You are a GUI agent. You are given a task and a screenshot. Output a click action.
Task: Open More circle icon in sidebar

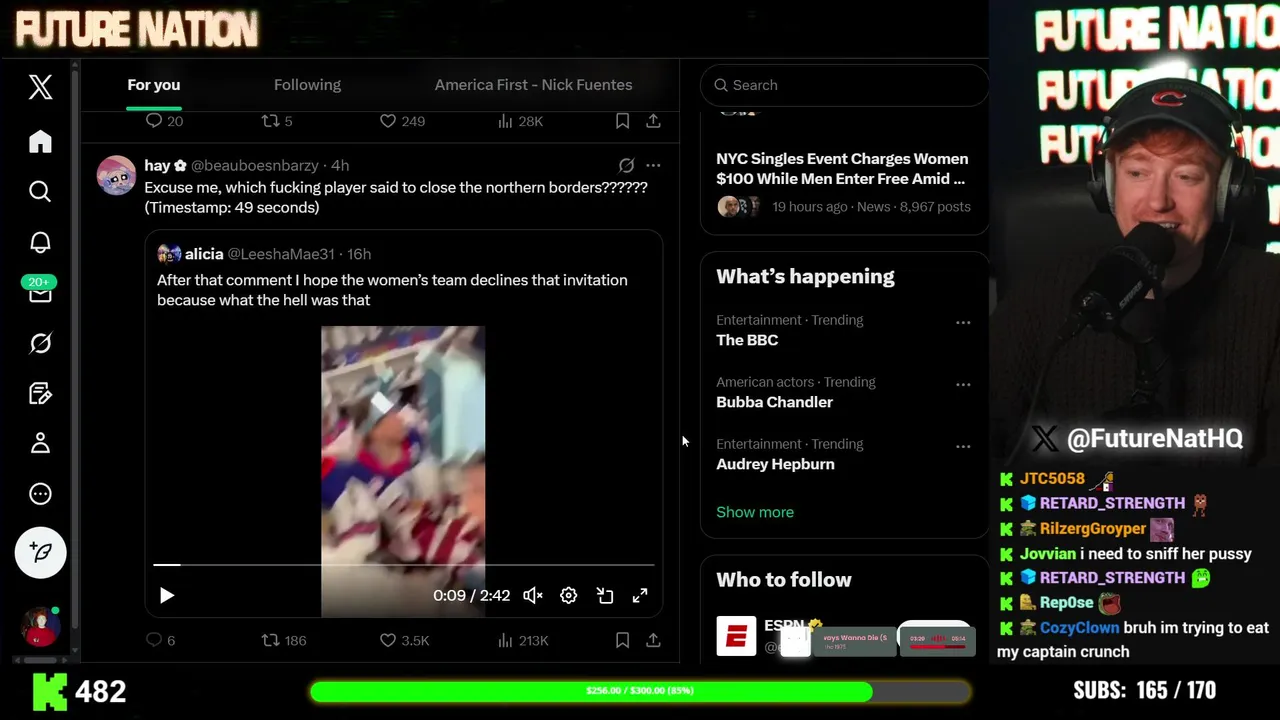coord(40,493)
